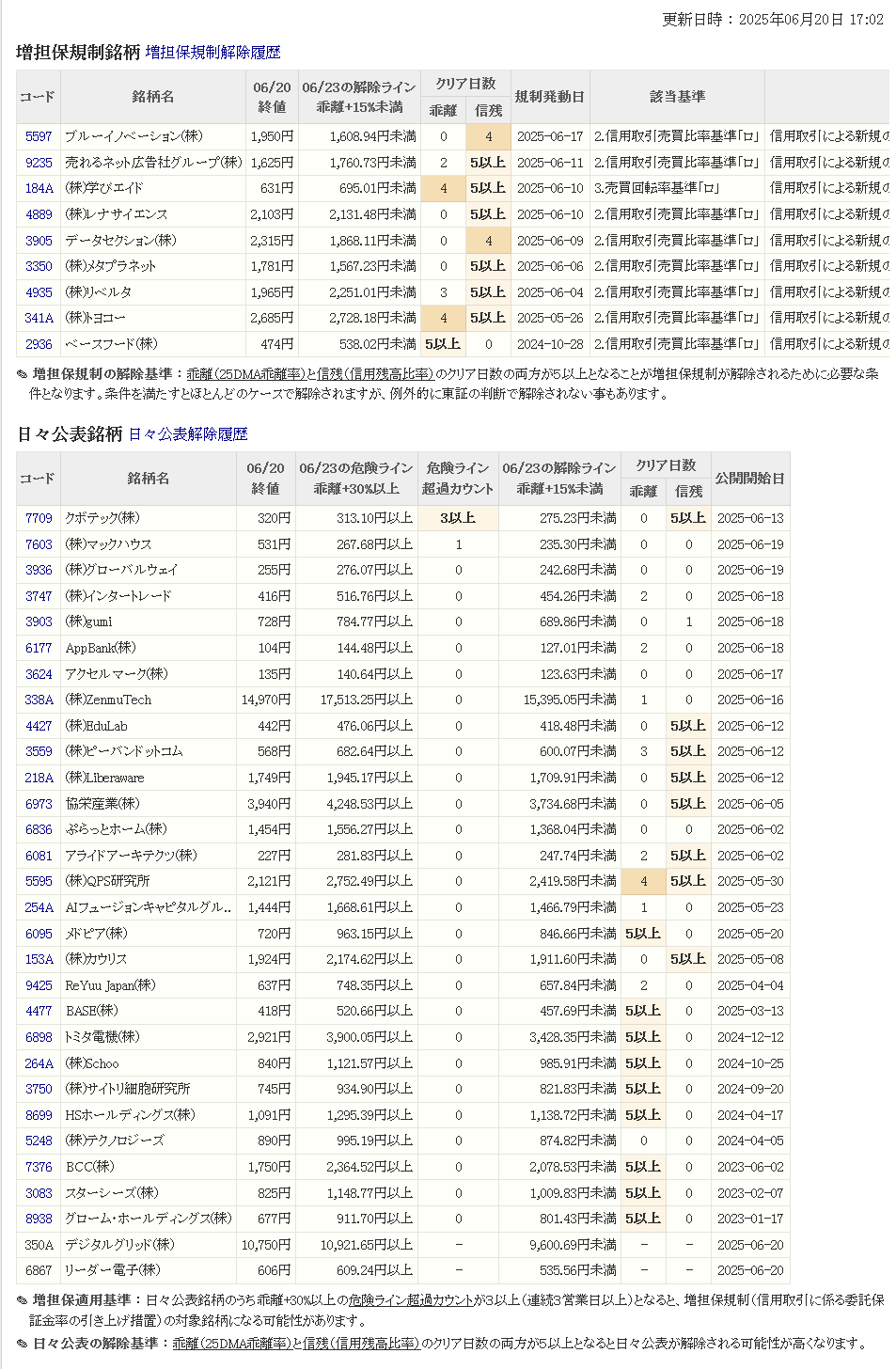This screenshot has width=896, height=1369.
Task: Select the stock name AppBank(株)
Action: click(x=101, y=648)
